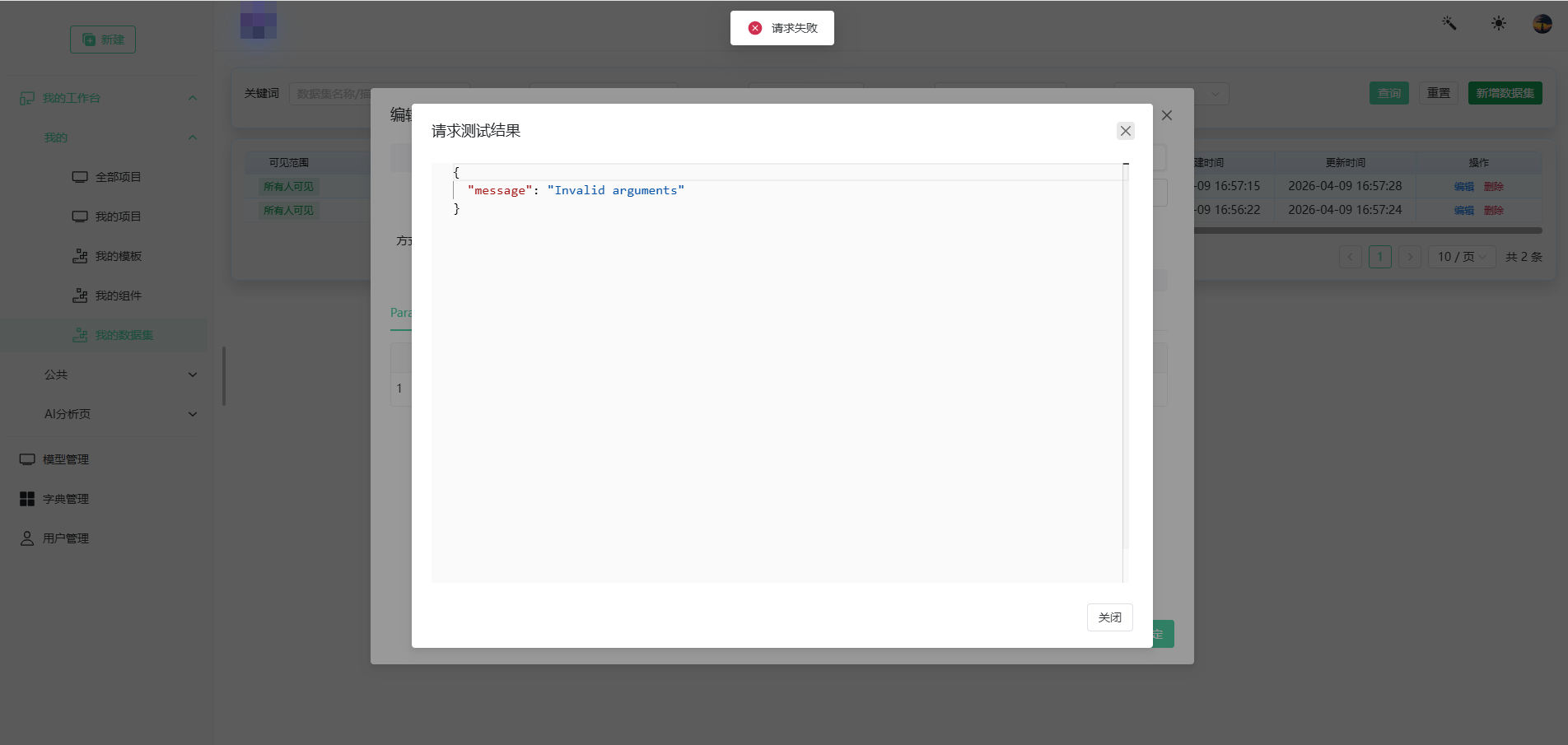Click the magic wand icon in header
1568x745 pixels.
click(1449, 24)
